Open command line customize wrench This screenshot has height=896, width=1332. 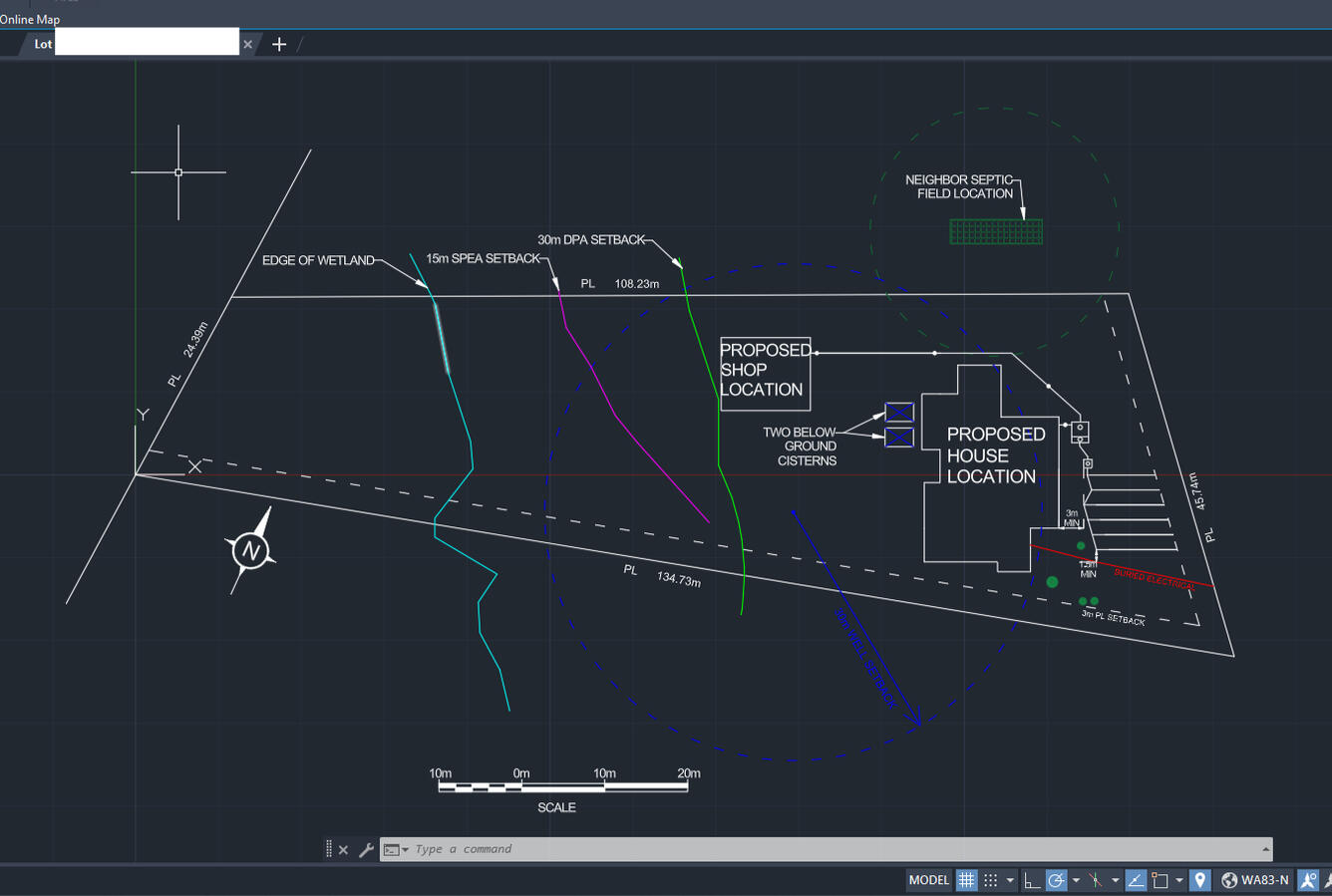[366, 850]
